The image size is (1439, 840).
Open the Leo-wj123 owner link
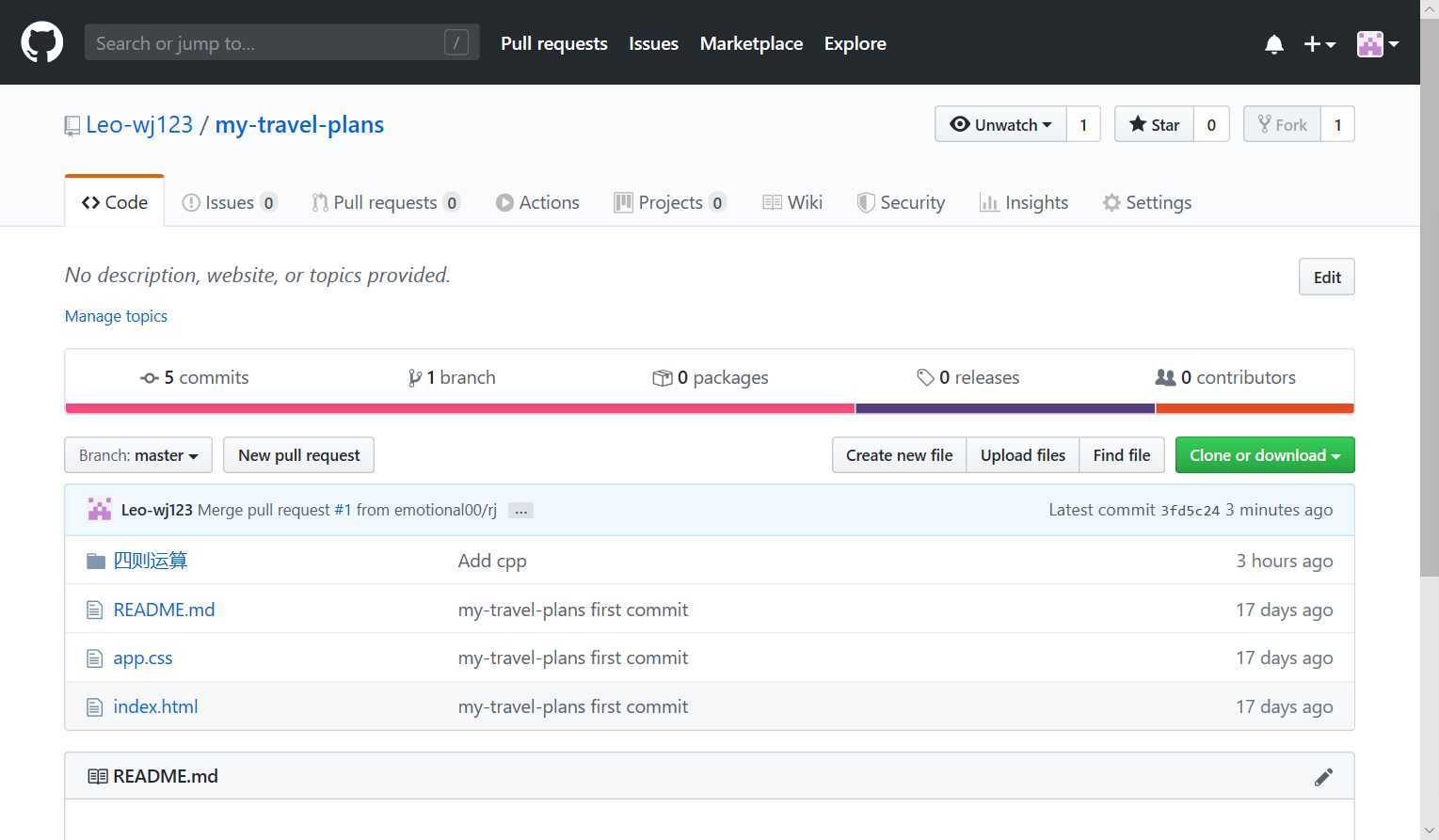pyautogui.click(x=139, y=124)
